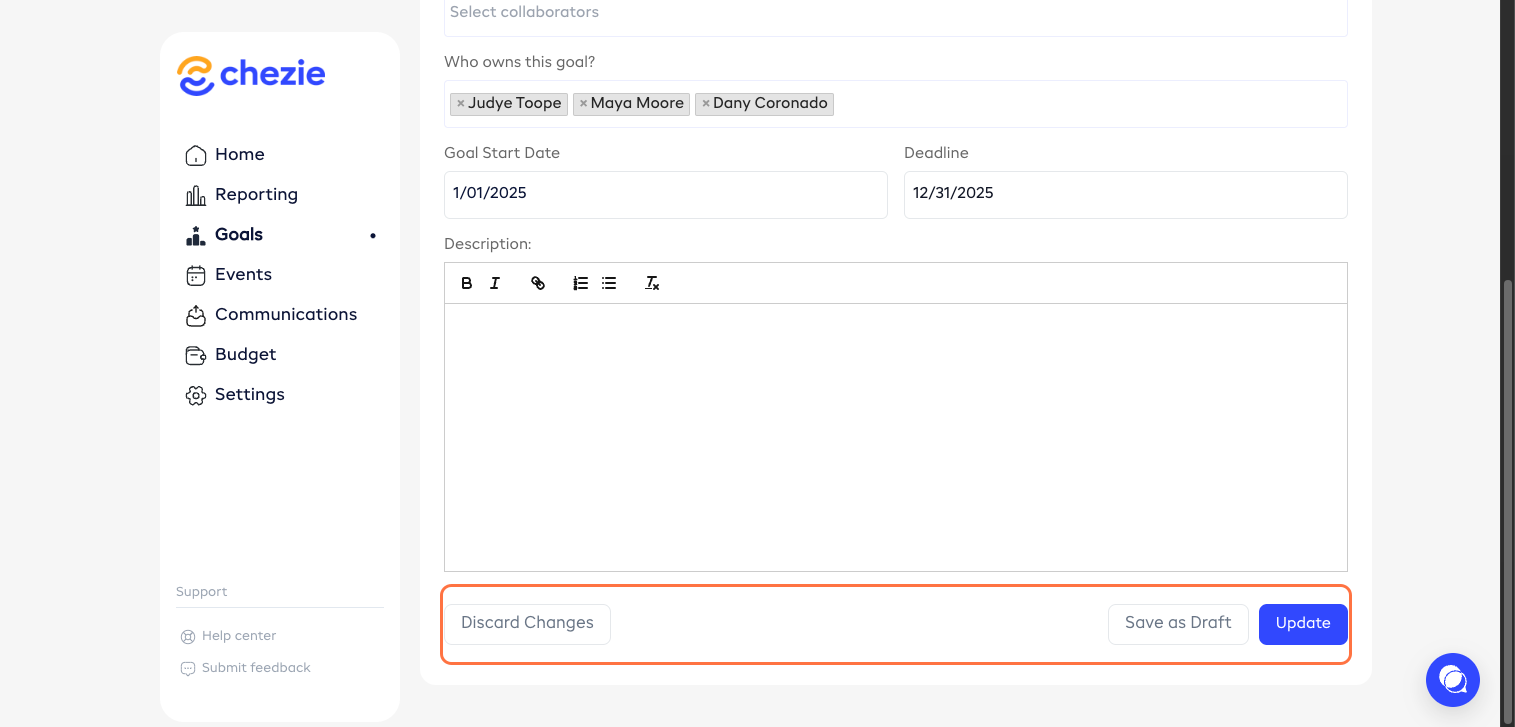Apply bulleted list formatting

609,284
